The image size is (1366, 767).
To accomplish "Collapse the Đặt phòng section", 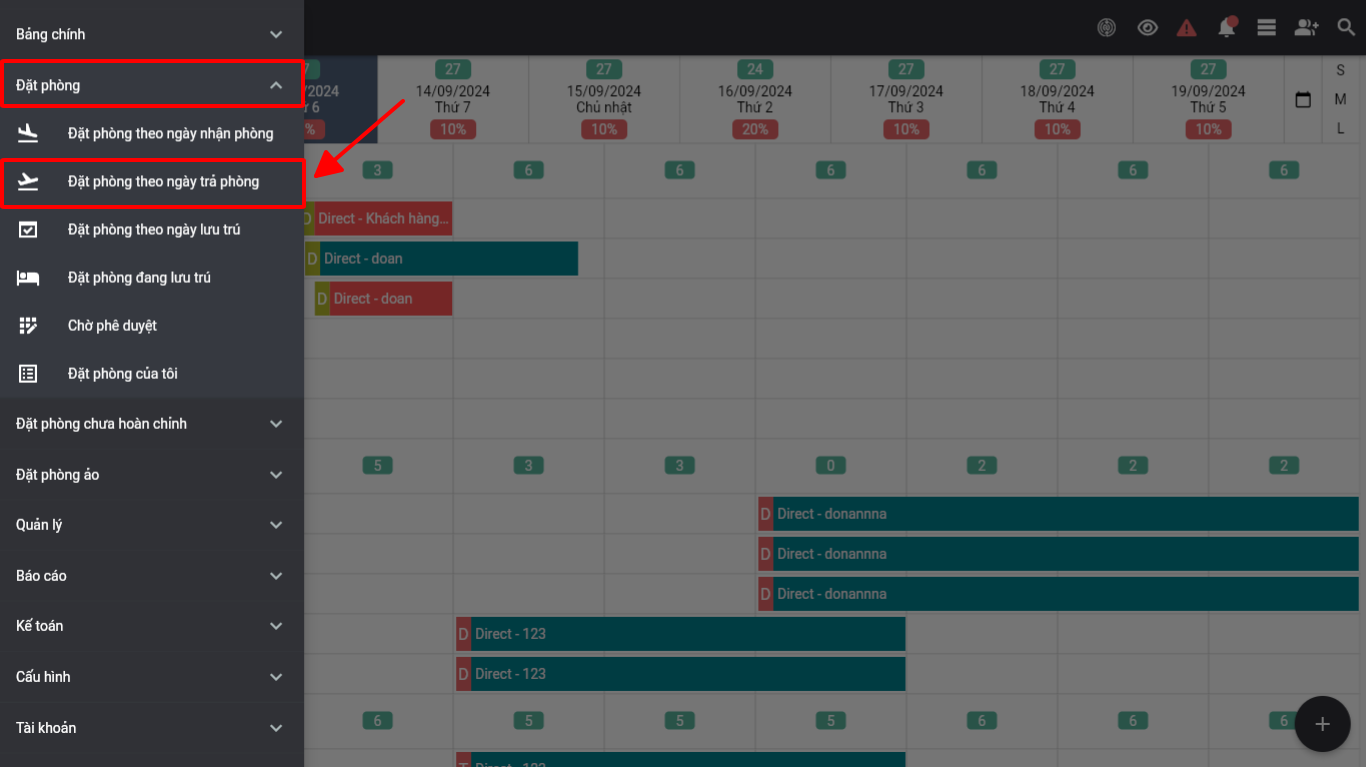I will click(152, 85).
